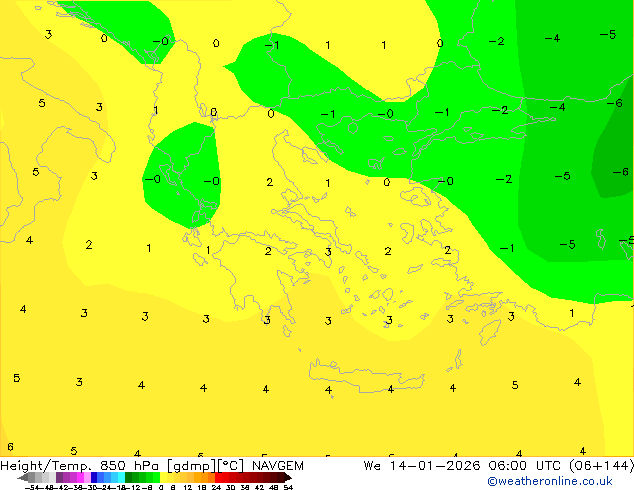Select the pure red legend swatch at 24
This screenshot has width=634, height=490.
pos(218,477)
